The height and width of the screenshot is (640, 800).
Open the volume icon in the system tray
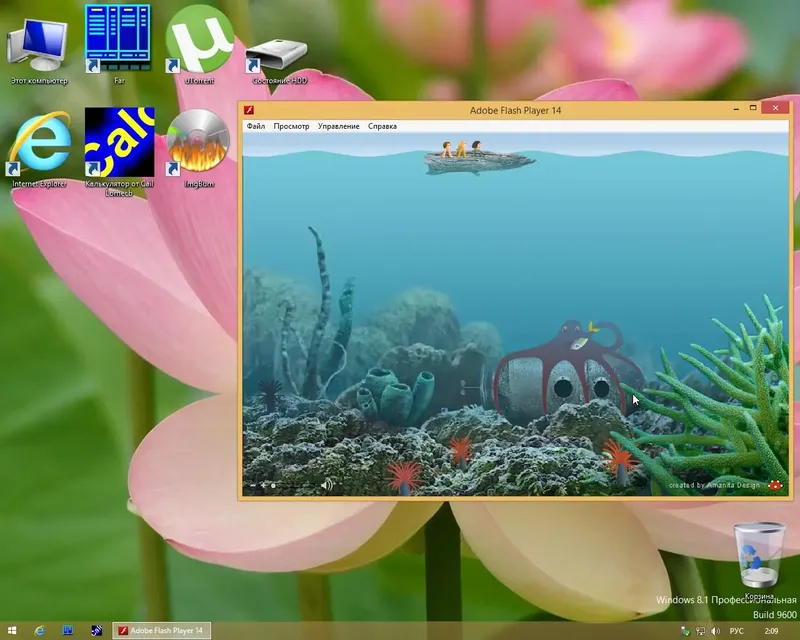[x=713, y=631]
